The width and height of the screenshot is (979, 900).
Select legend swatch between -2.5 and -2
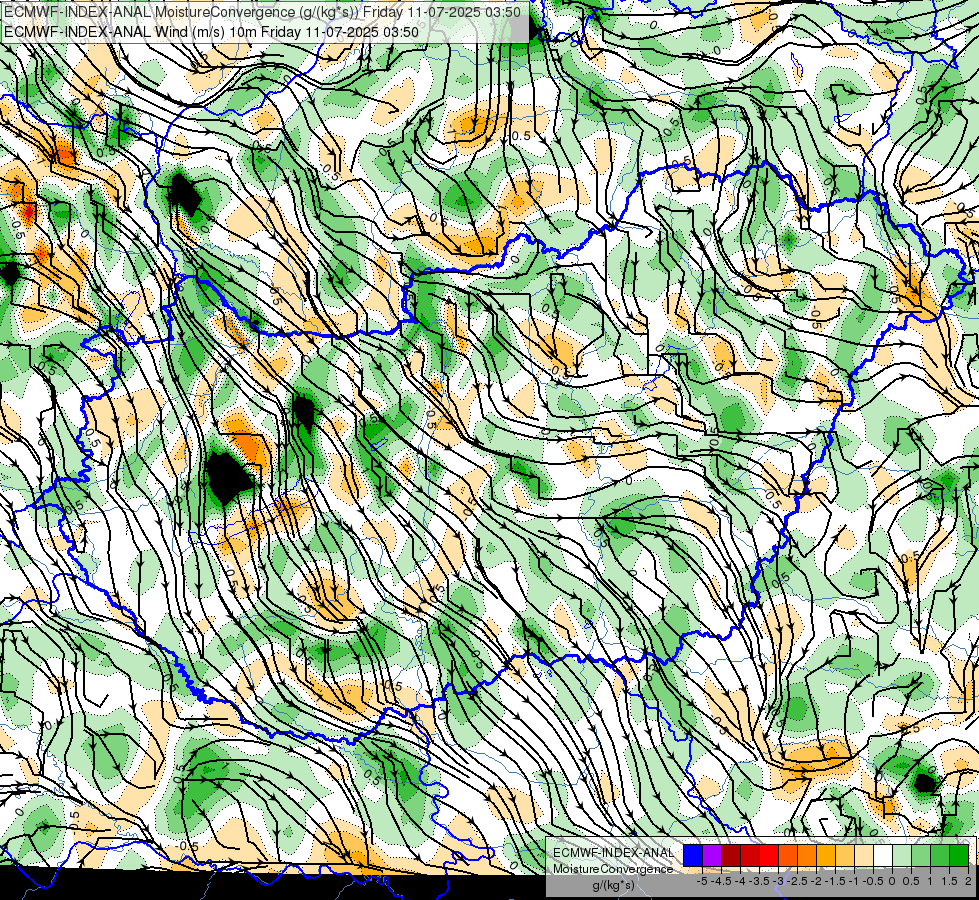807,855
